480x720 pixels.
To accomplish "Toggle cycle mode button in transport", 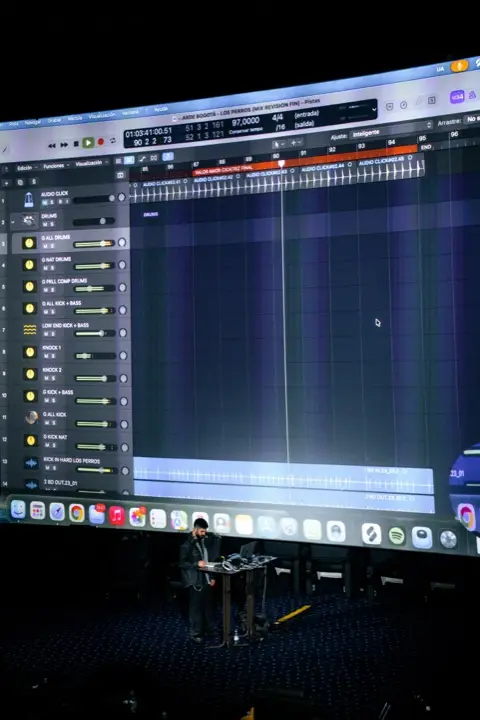I will coord(113,141).
